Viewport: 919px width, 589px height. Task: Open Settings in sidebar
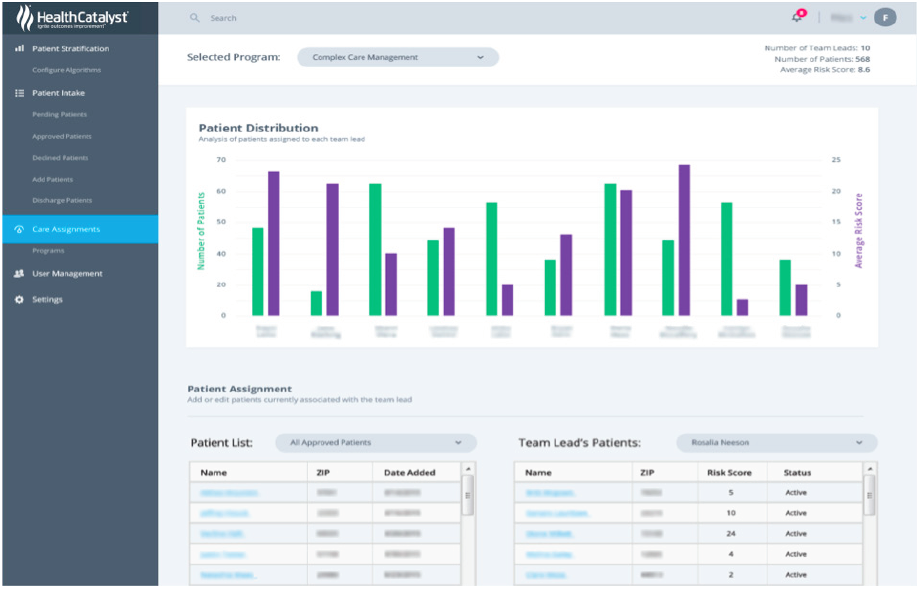click(x=47, y=299)
